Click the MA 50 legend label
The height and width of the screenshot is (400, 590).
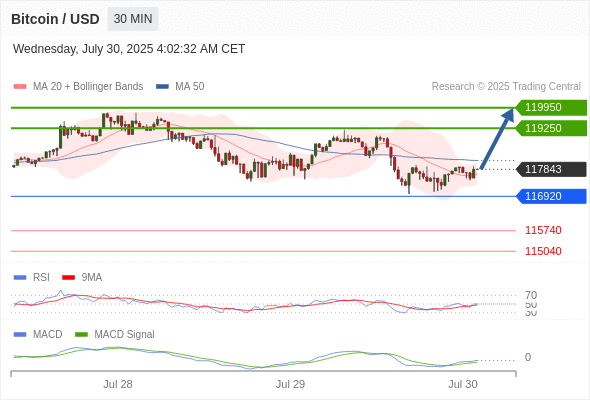pos(190,87)
